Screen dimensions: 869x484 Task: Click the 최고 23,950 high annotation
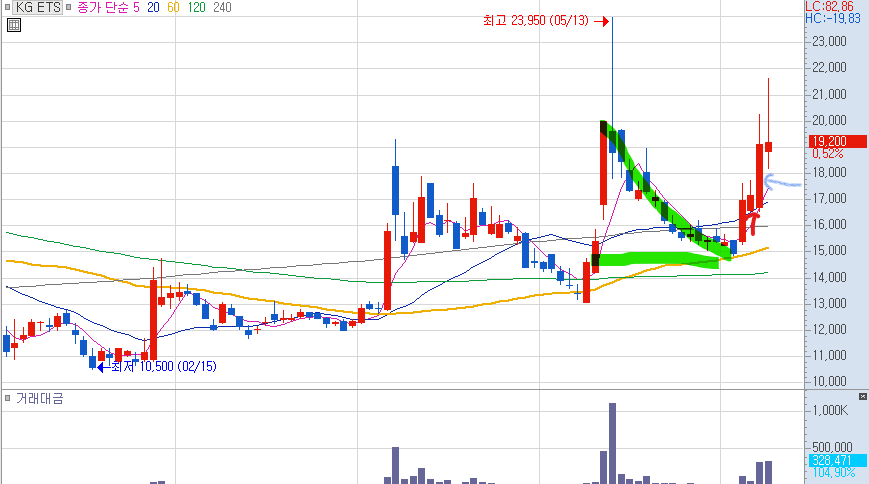(x=536, y=21)
